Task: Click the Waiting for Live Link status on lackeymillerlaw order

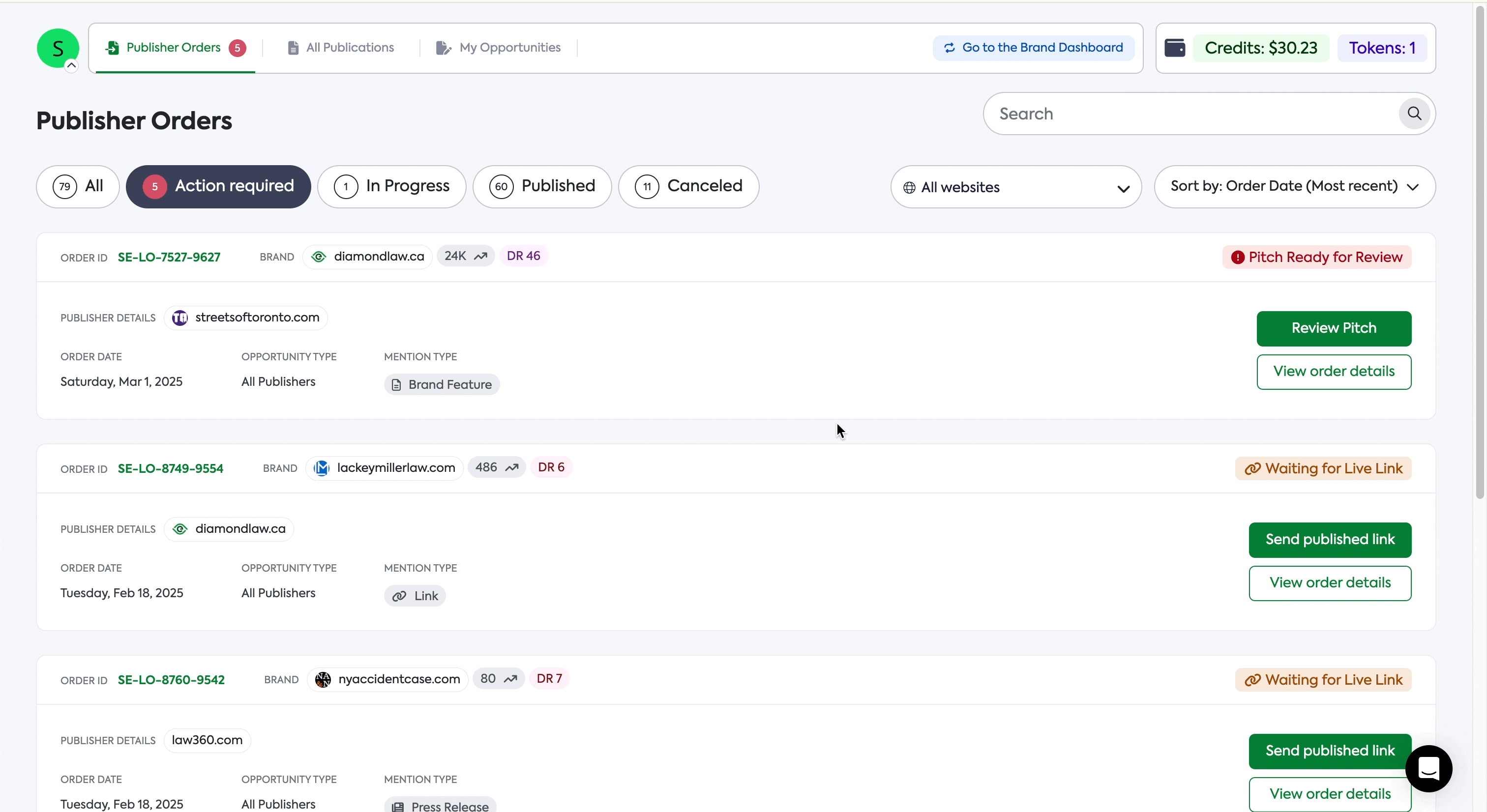Action: click(x=1323, y=468)
